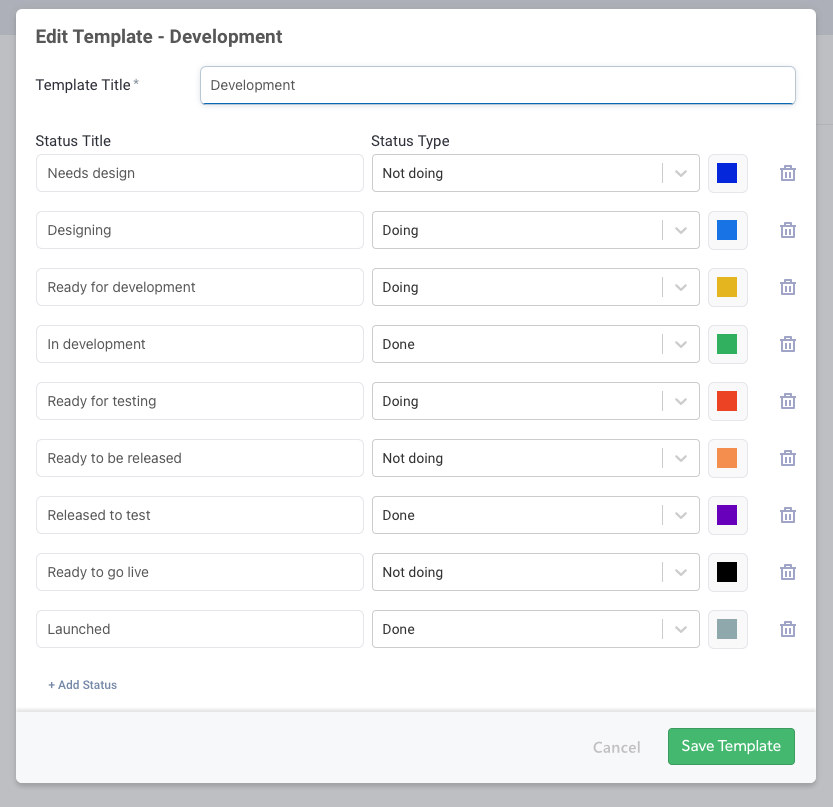Add a new status via + Add Status
Screen dimensions: 833x807
pos(82,685)
